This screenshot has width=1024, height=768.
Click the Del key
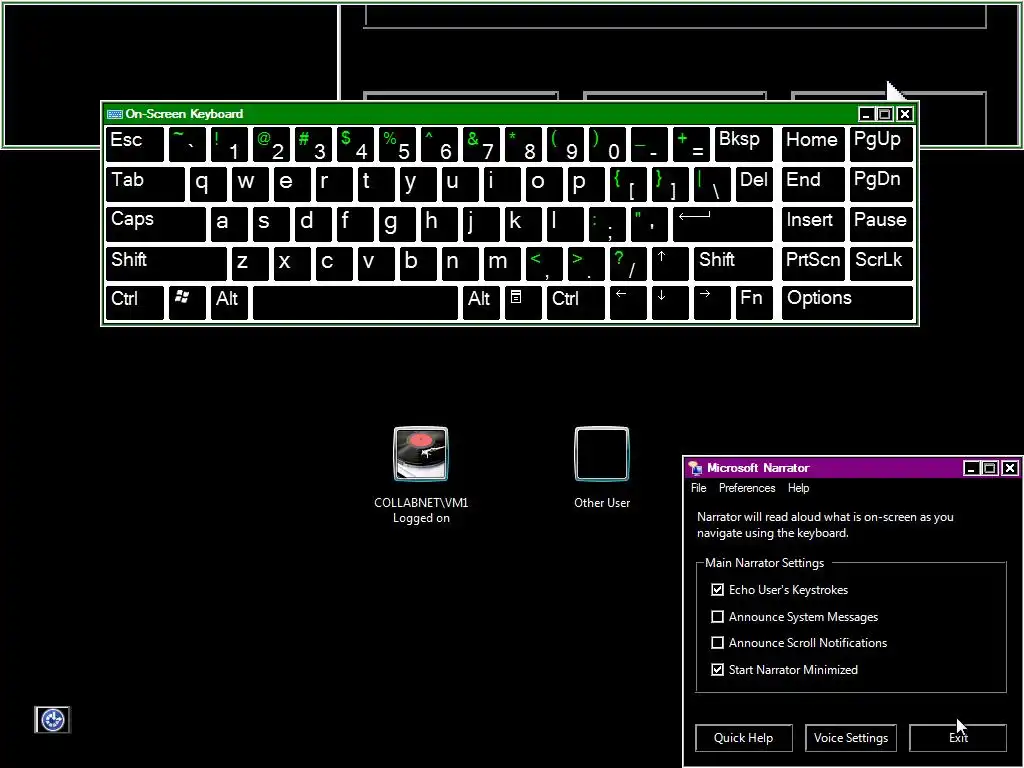[x=754, y=184]
